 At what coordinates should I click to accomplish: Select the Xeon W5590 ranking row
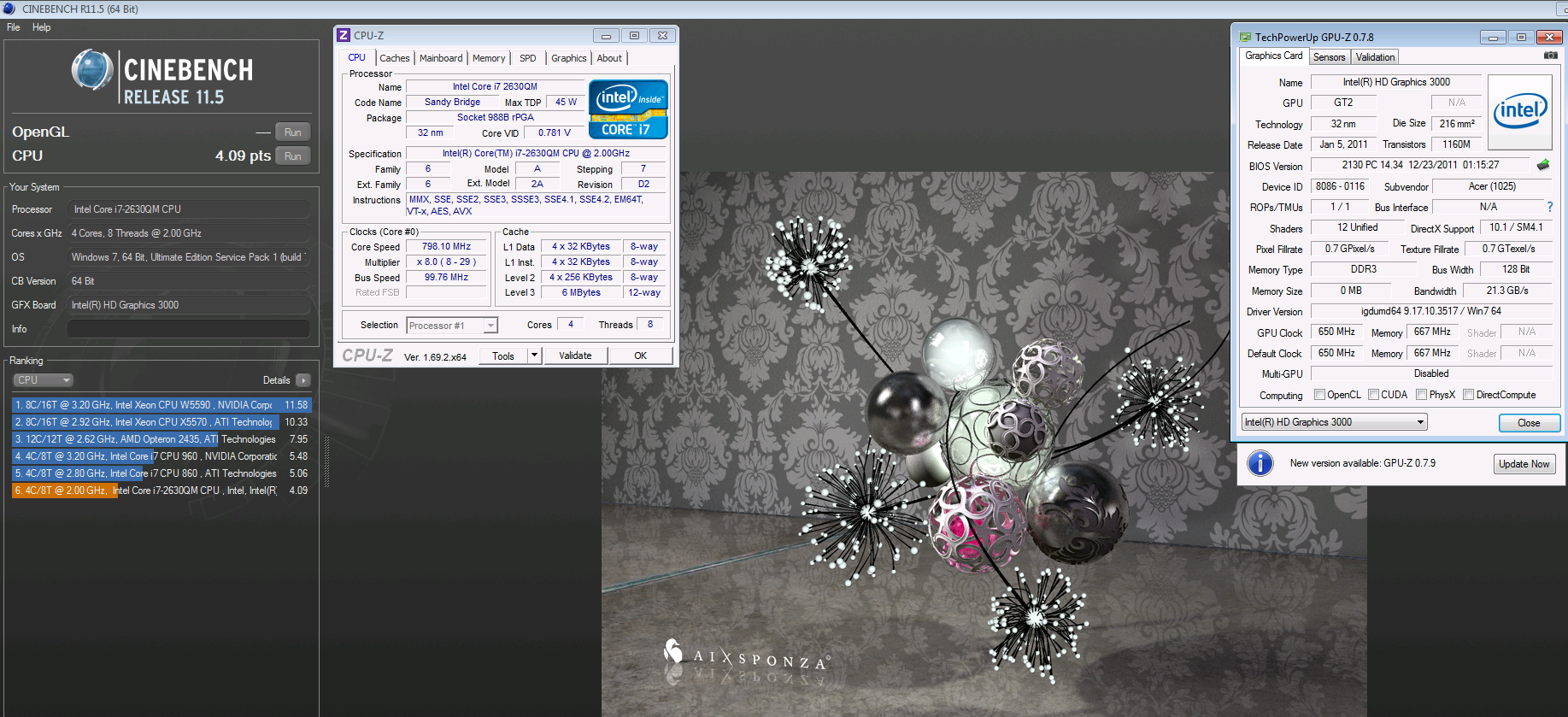(161, 405)
